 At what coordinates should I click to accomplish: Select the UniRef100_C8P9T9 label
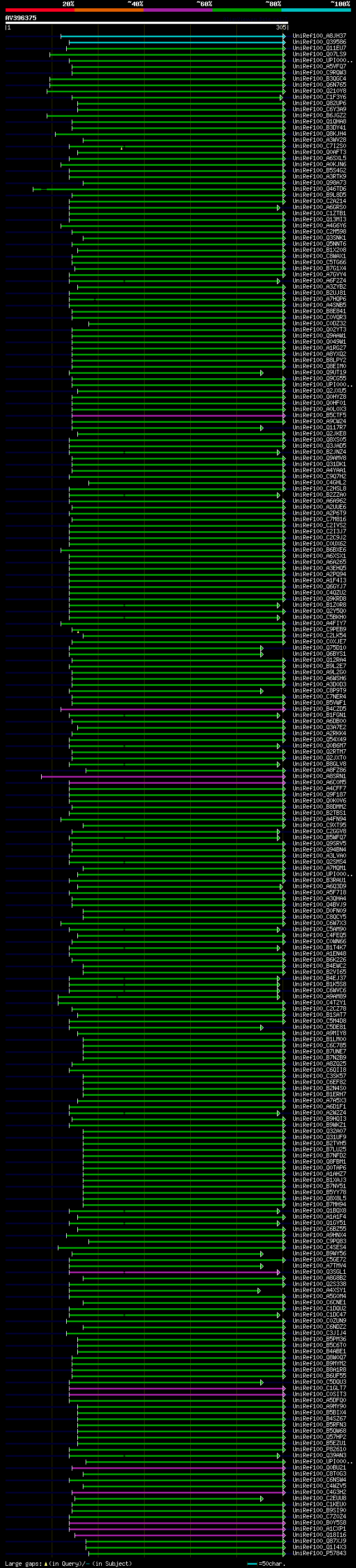pyautogui.click(x=319, y=691)
